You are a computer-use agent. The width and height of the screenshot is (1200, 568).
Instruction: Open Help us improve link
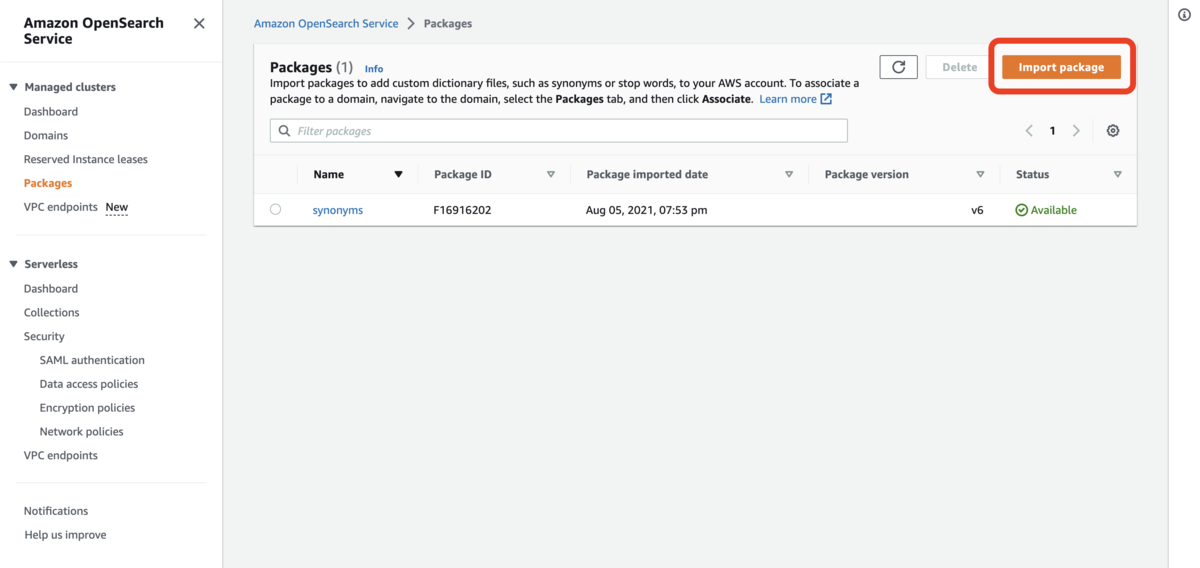click(x=65, y=535)
